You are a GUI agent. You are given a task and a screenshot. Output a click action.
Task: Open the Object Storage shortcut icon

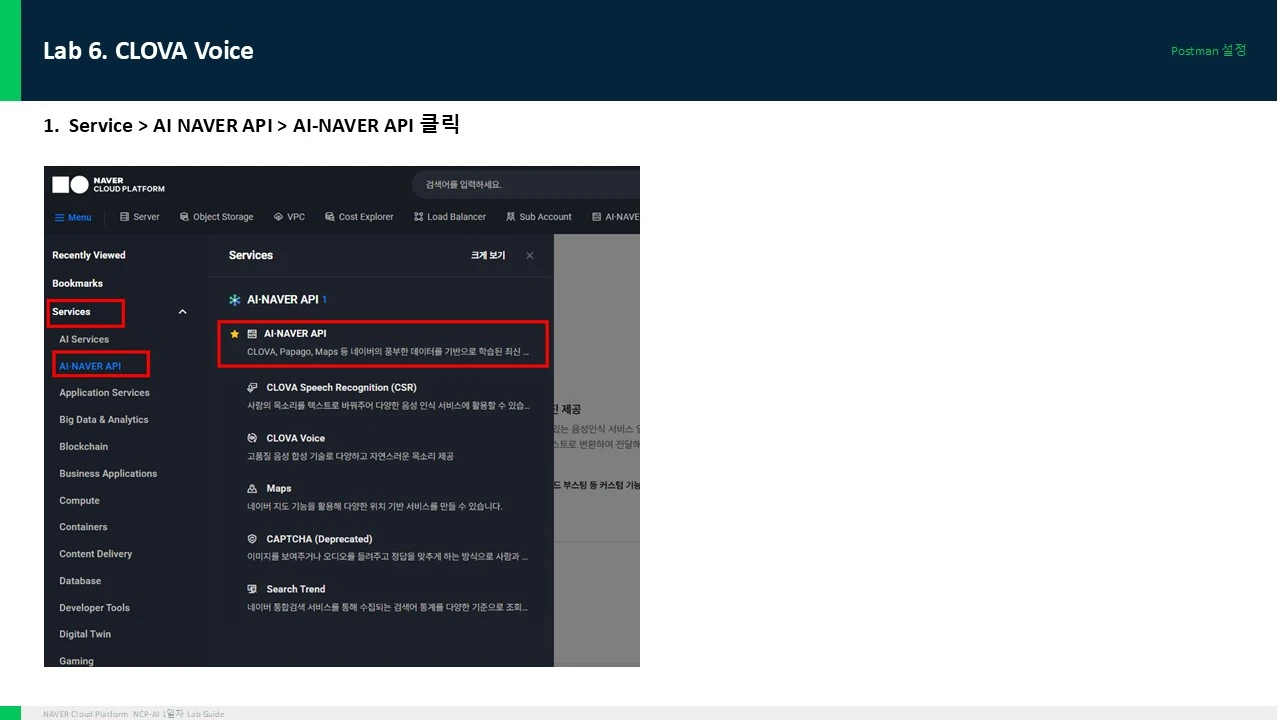coord(184,217)
